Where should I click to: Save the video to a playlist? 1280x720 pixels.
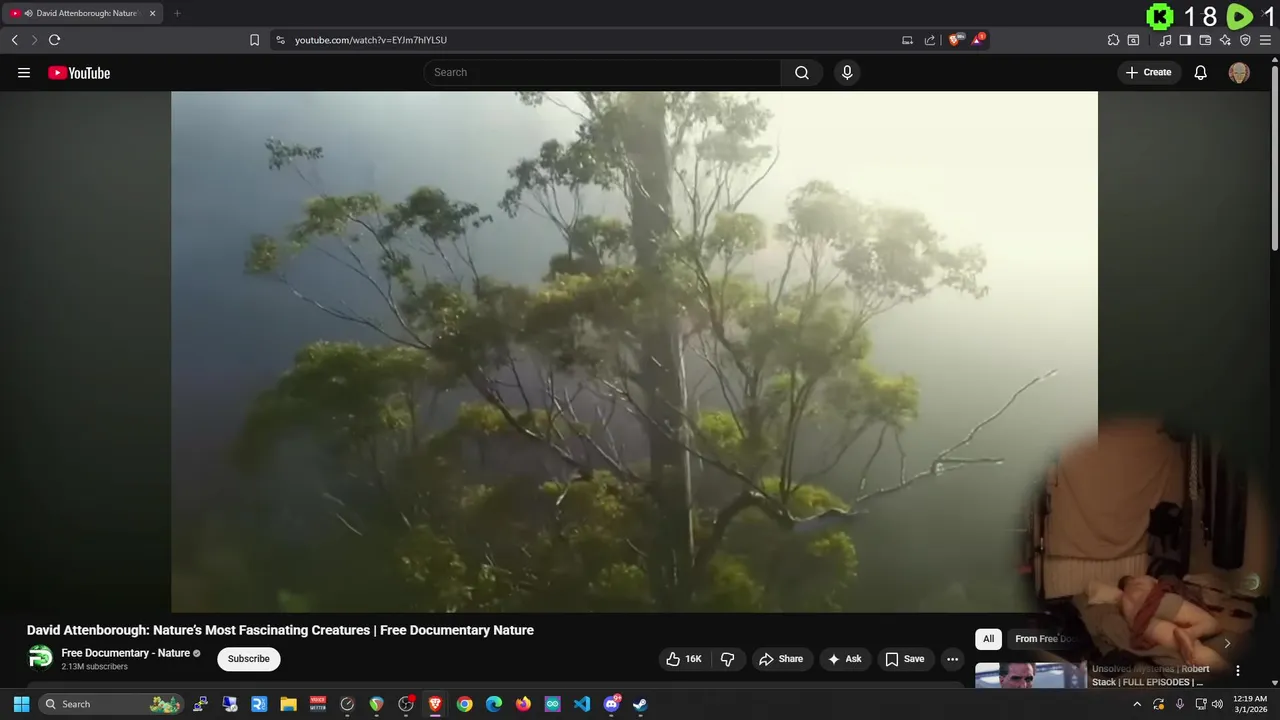905,659
